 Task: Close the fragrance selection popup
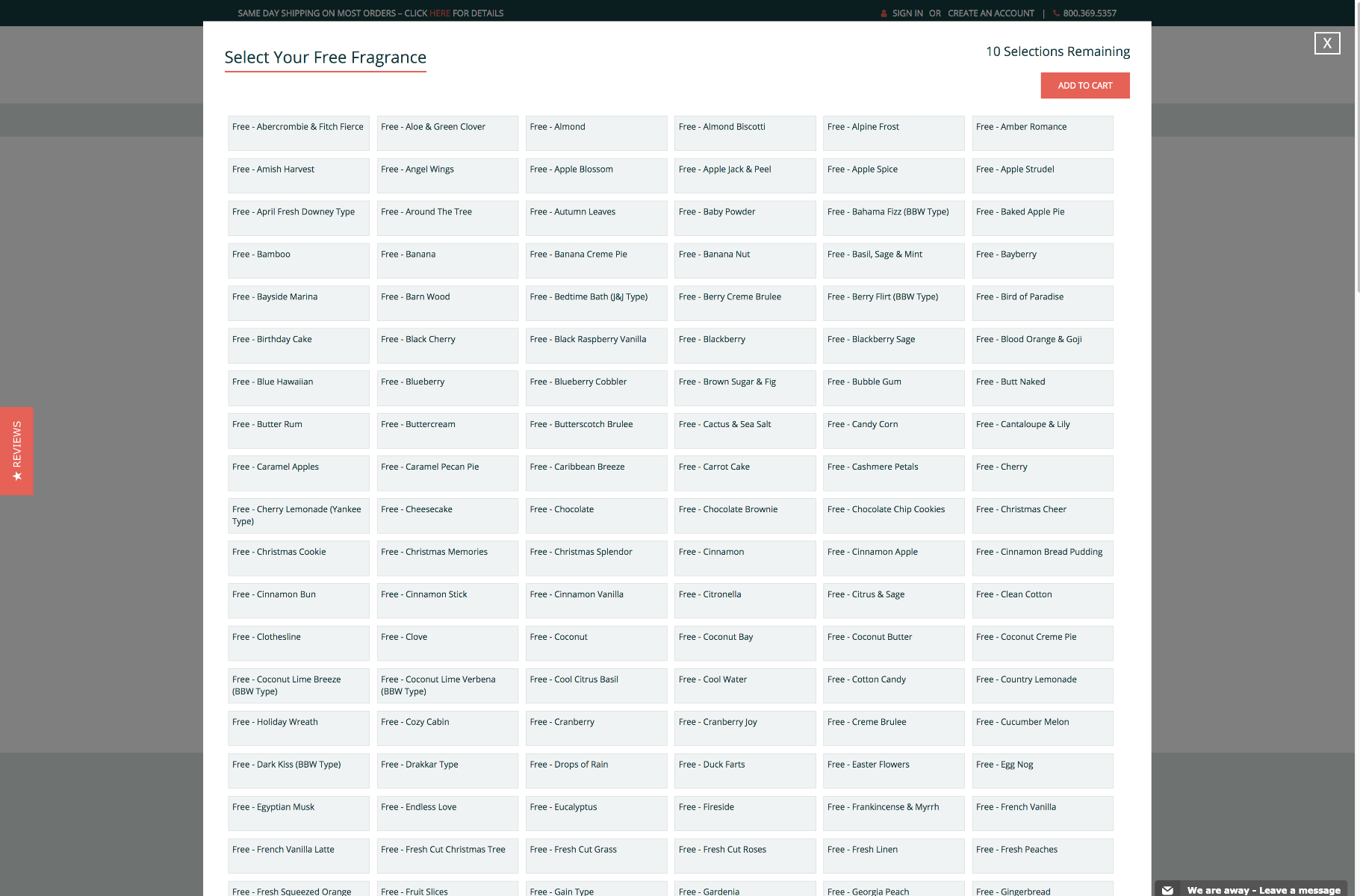pyautogui.click(x=1326, y=43)
